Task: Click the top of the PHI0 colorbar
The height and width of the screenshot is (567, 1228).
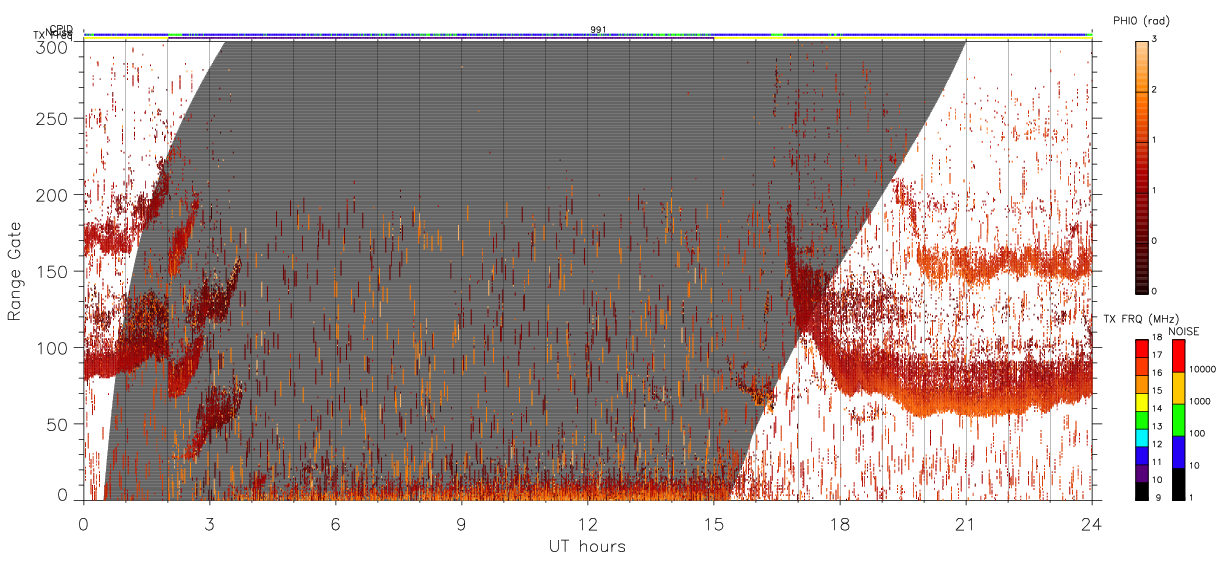Action: click(x=1142, y=46)
